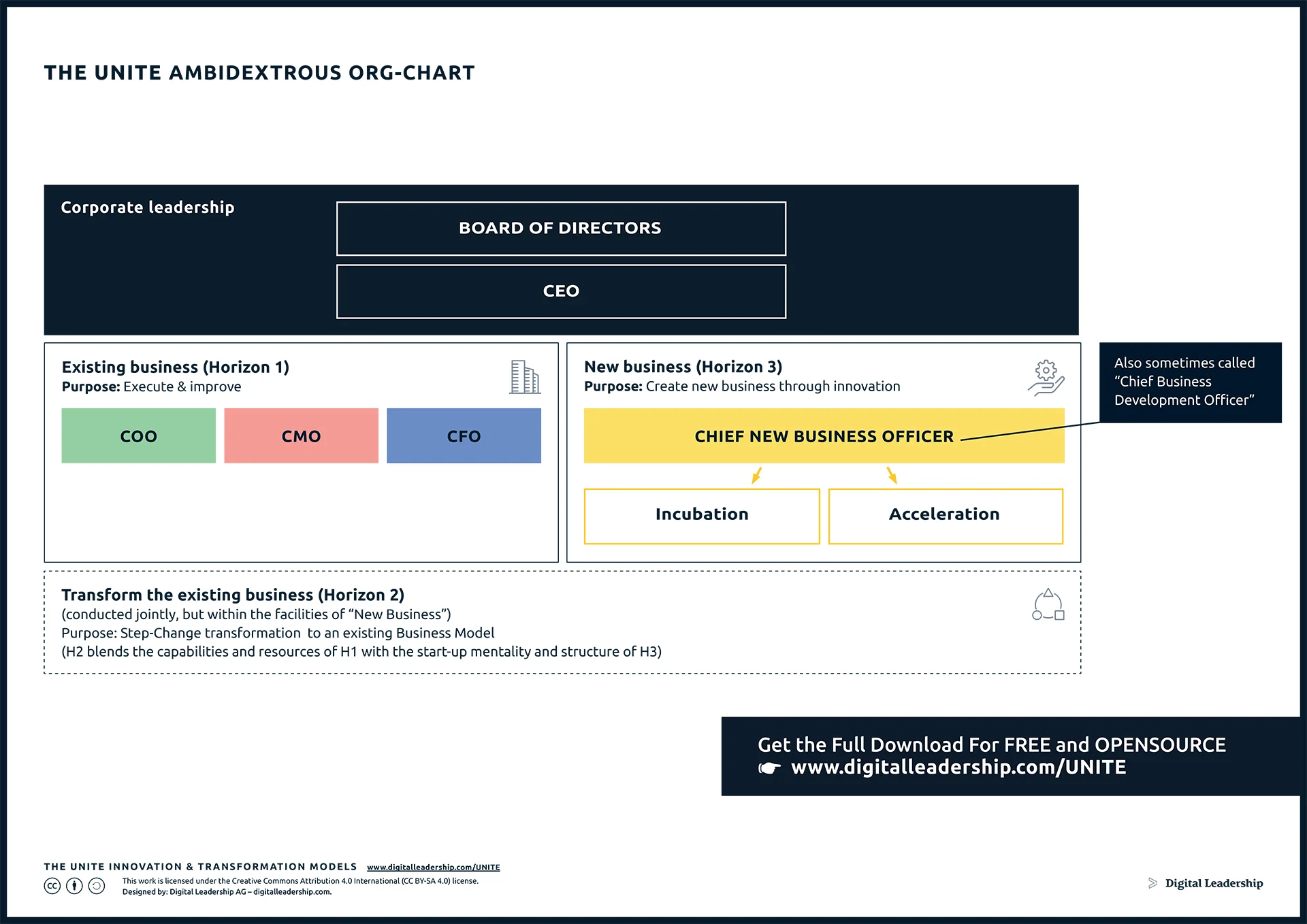1307x924 pixels.
Task: Click the Acceleration box
Action: click(945, 516)
